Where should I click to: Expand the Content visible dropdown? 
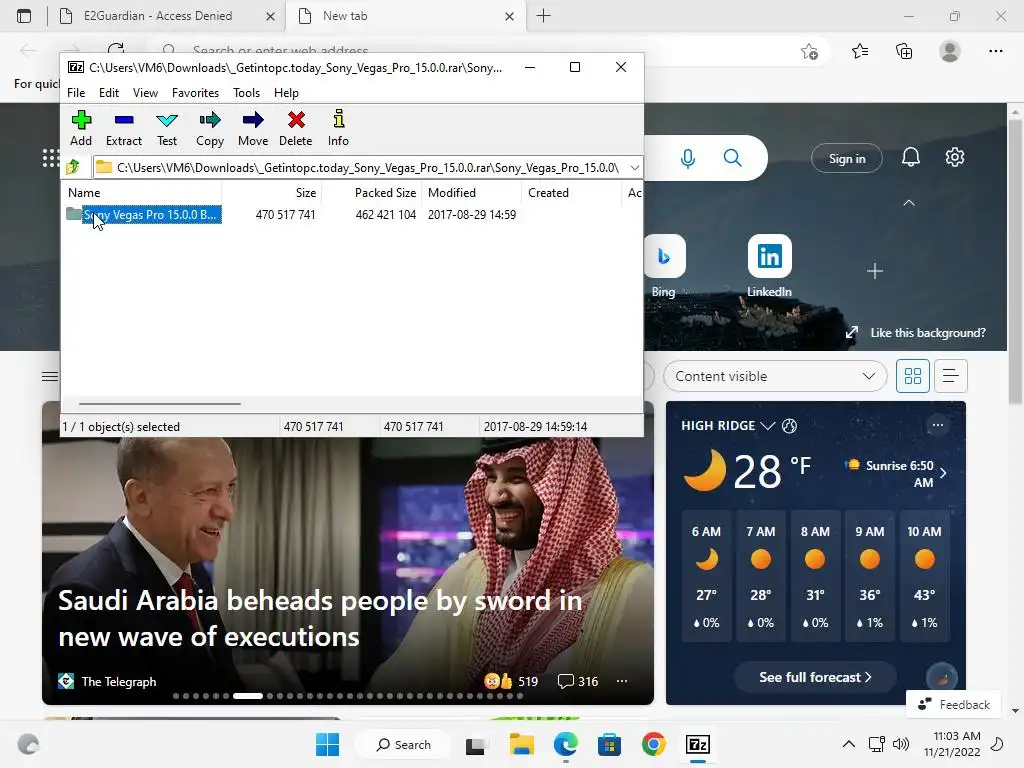[775, 376]
